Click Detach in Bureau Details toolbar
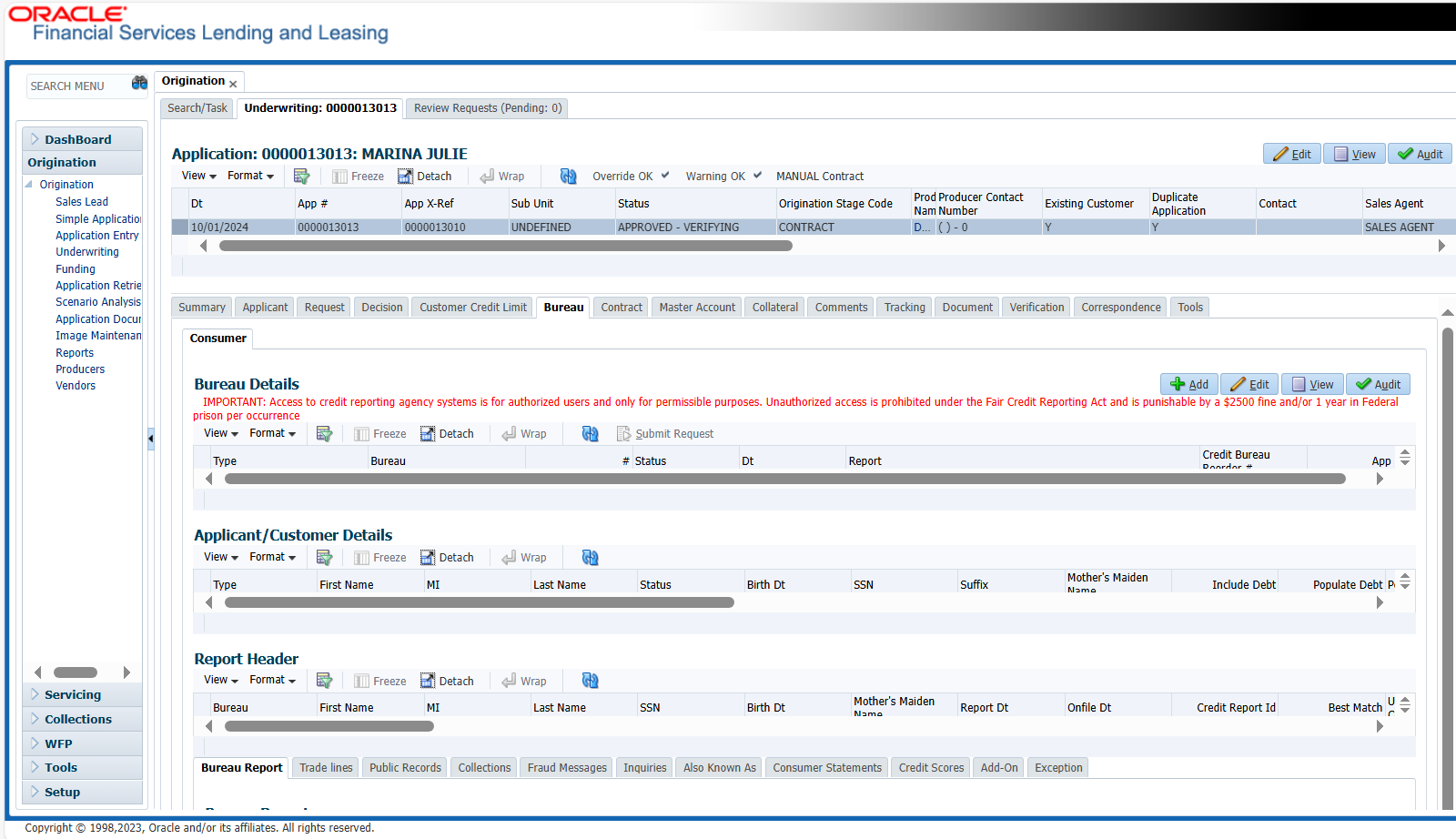 tap(447, 434)
